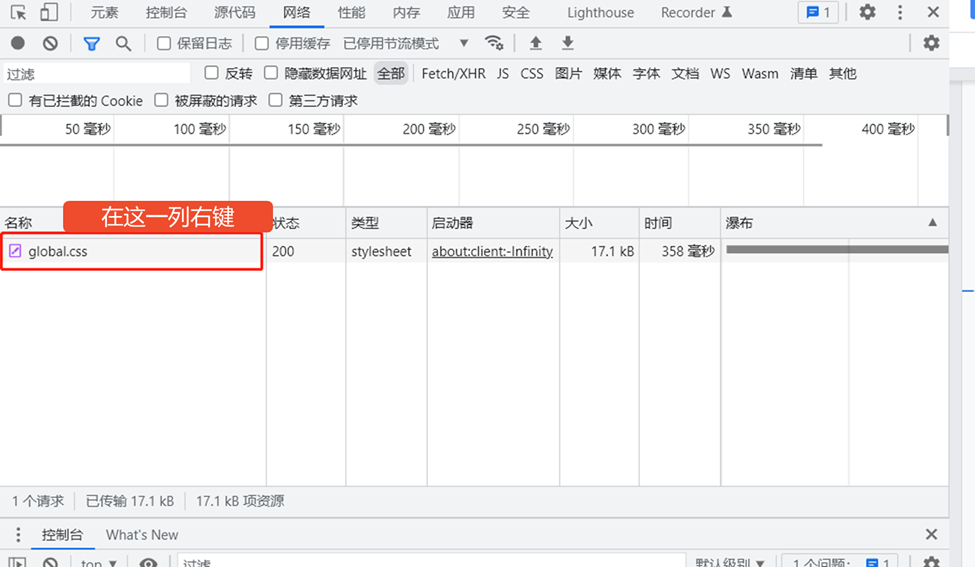Tick 有已拦截的 Cookie checkbox
Viewport: 975px width, 567px height.
pos(15,100)
